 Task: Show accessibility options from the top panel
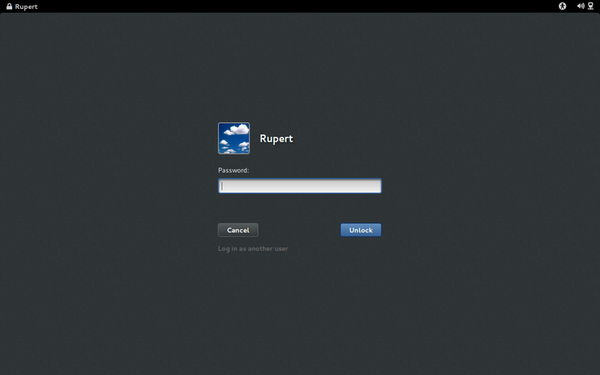[562, 6]
